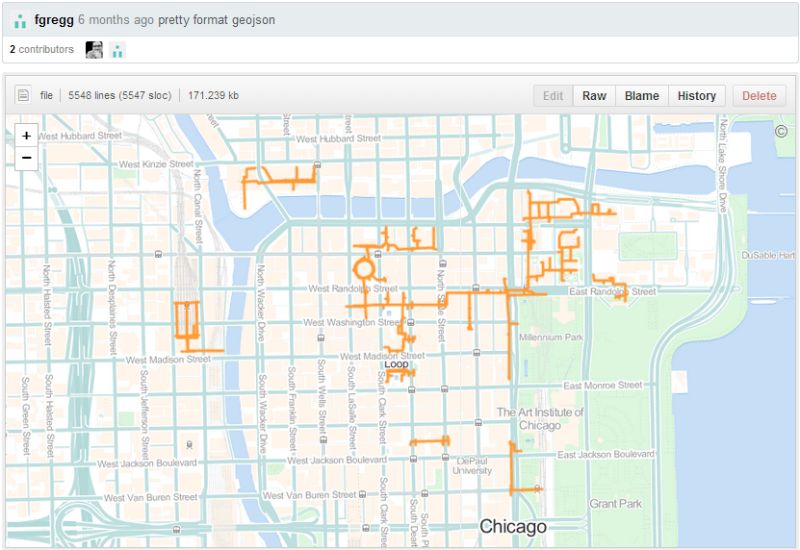The image size is (800, 550).
Task: Click the 'West Van Buren Street' left label
Action: pyautogui.click(x=151, y=497)
